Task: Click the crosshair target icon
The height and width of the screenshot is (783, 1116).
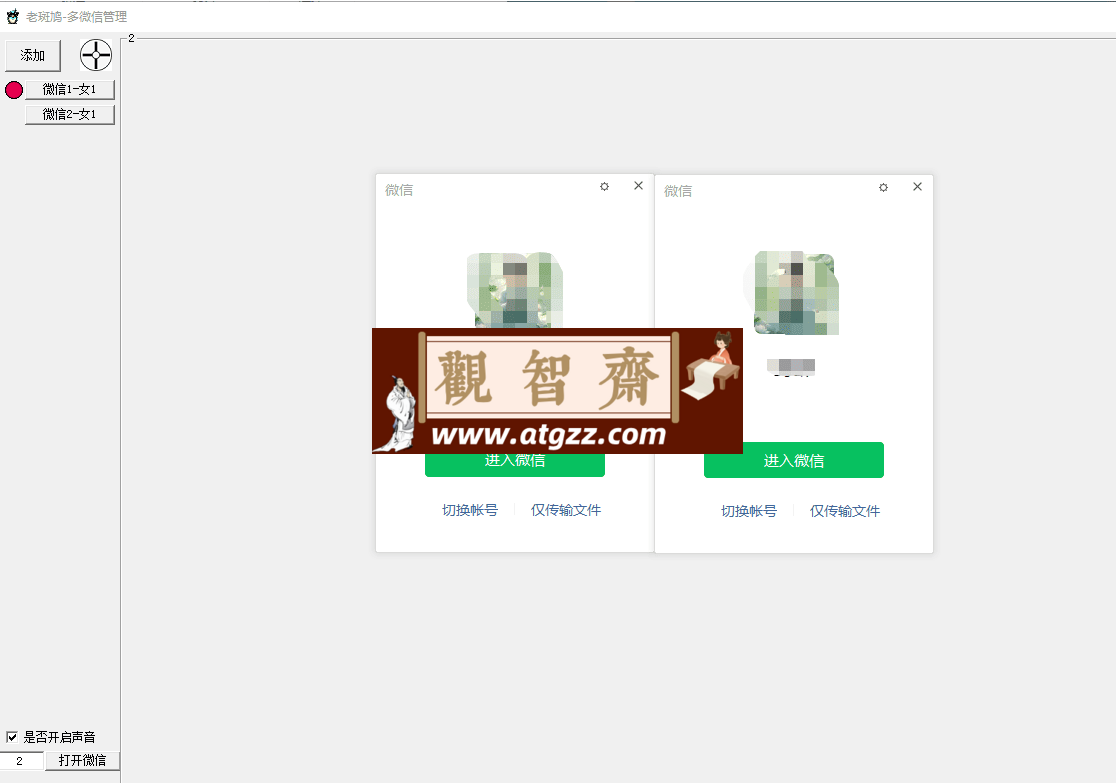Action: (96, 56)
